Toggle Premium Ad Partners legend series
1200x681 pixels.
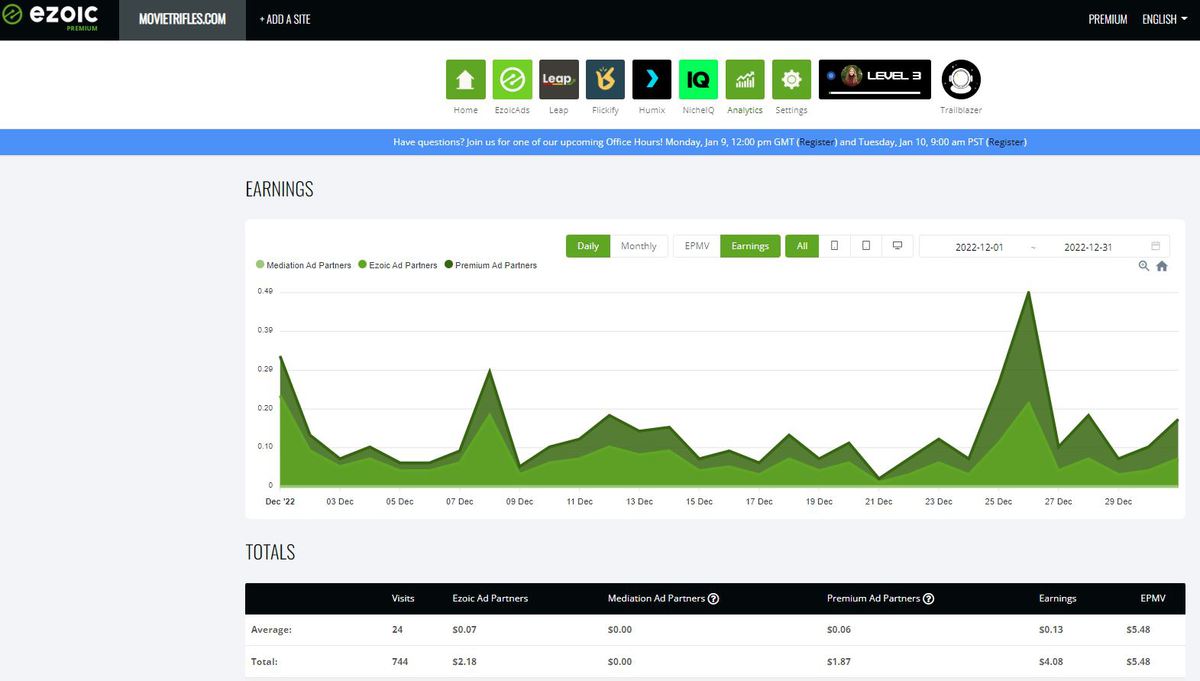pos(490,265)
